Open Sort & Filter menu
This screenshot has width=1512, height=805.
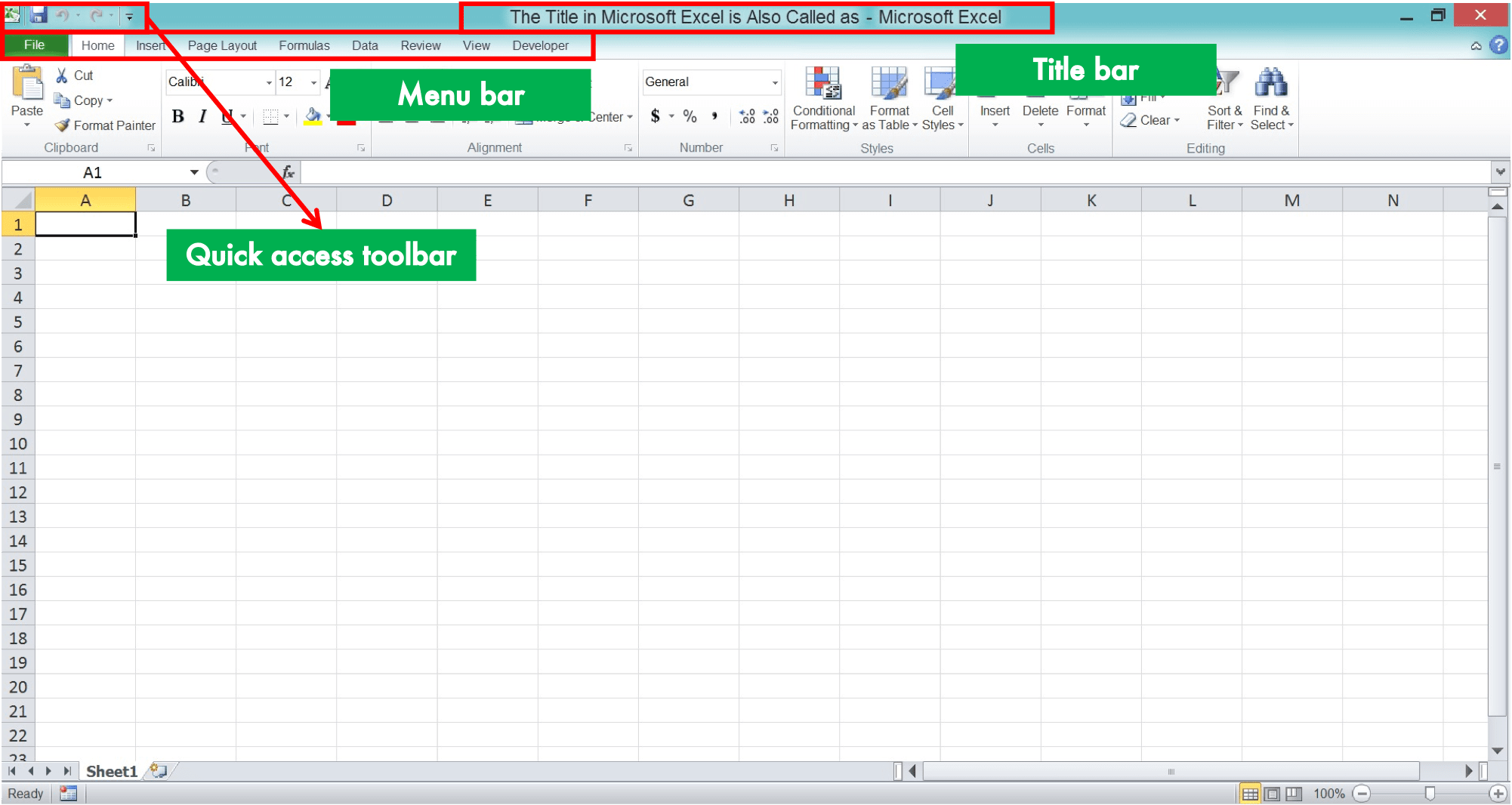tap(1224, 100)
